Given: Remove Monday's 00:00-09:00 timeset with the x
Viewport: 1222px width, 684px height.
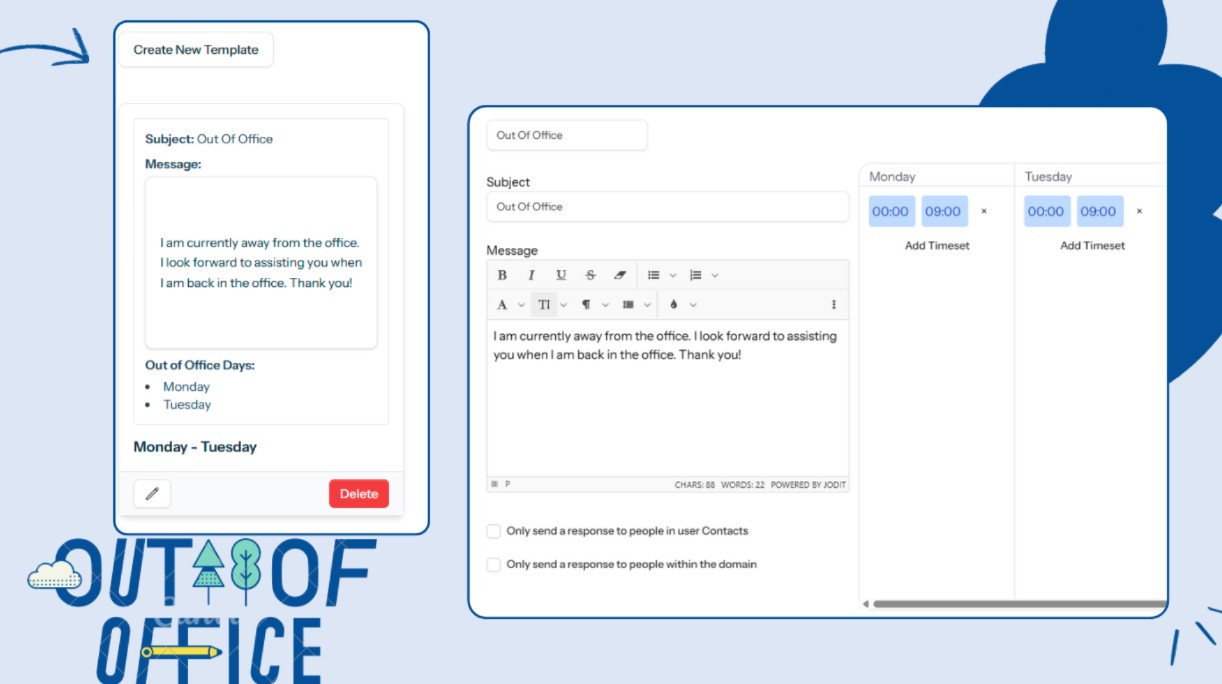Looking at the screenshot, I should (984, 211).
